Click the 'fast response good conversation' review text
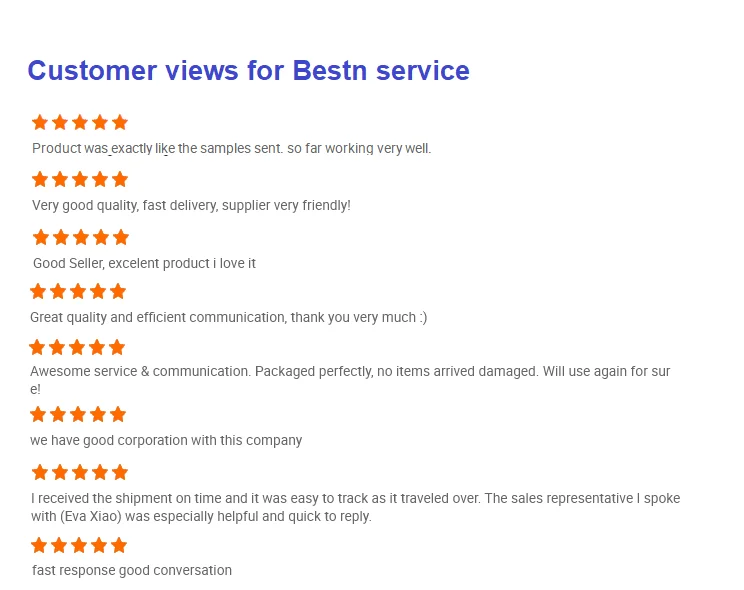The height and width of the screenshot is (590, 744). pos(132,571)
